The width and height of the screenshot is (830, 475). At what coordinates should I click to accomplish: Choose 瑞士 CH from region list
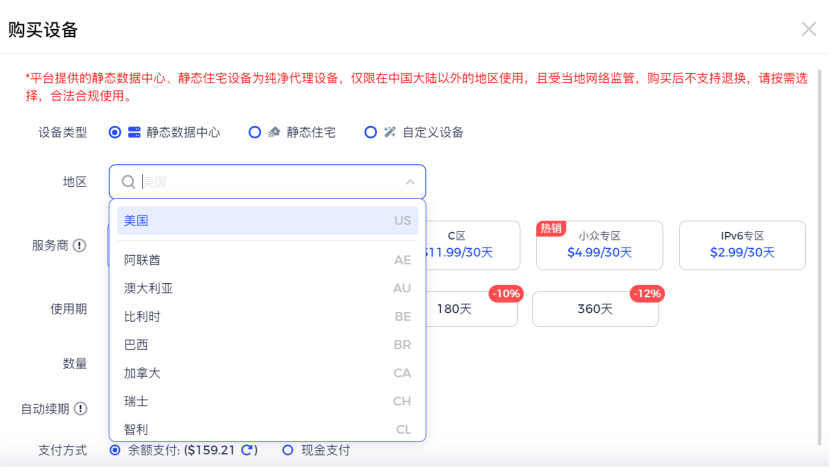click(267, 401)
